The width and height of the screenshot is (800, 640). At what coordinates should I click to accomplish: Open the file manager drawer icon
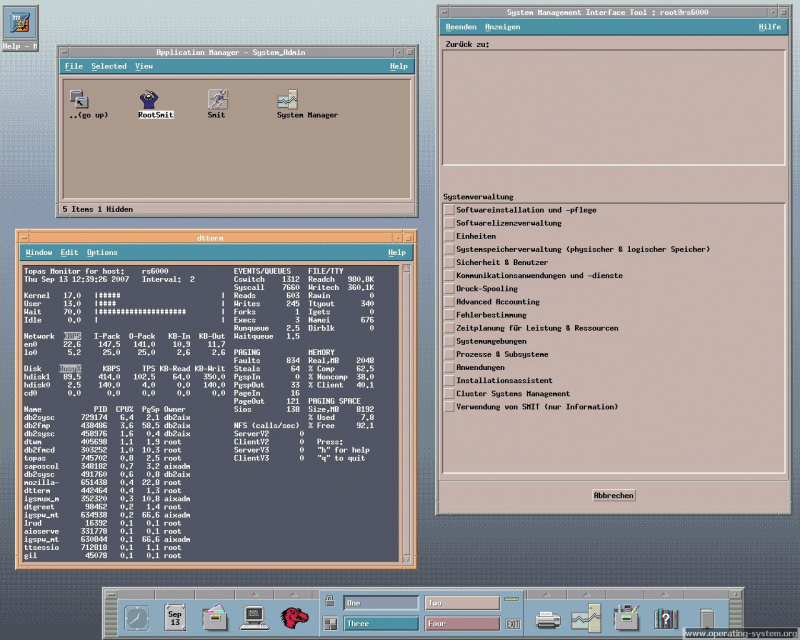click(x=214, y=618)
